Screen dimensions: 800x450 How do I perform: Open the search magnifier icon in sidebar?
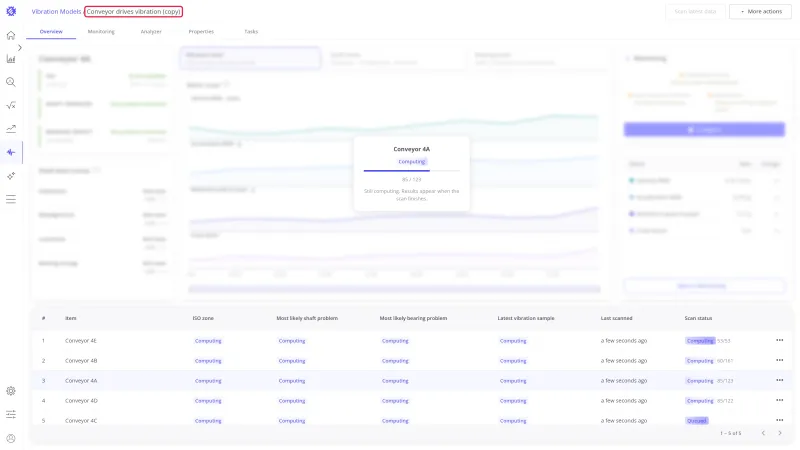point(11,82)
